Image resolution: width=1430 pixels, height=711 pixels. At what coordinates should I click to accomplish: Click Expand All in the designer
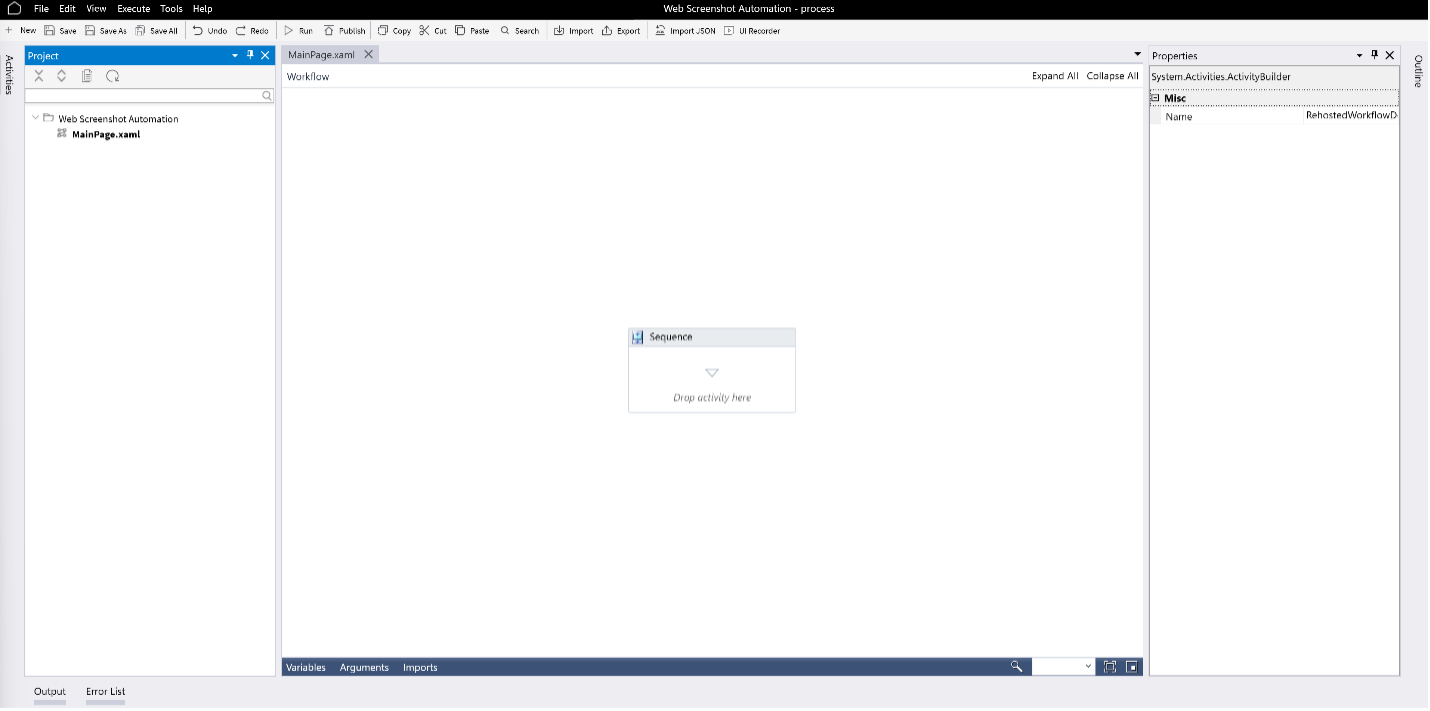tap(1055, 76)
